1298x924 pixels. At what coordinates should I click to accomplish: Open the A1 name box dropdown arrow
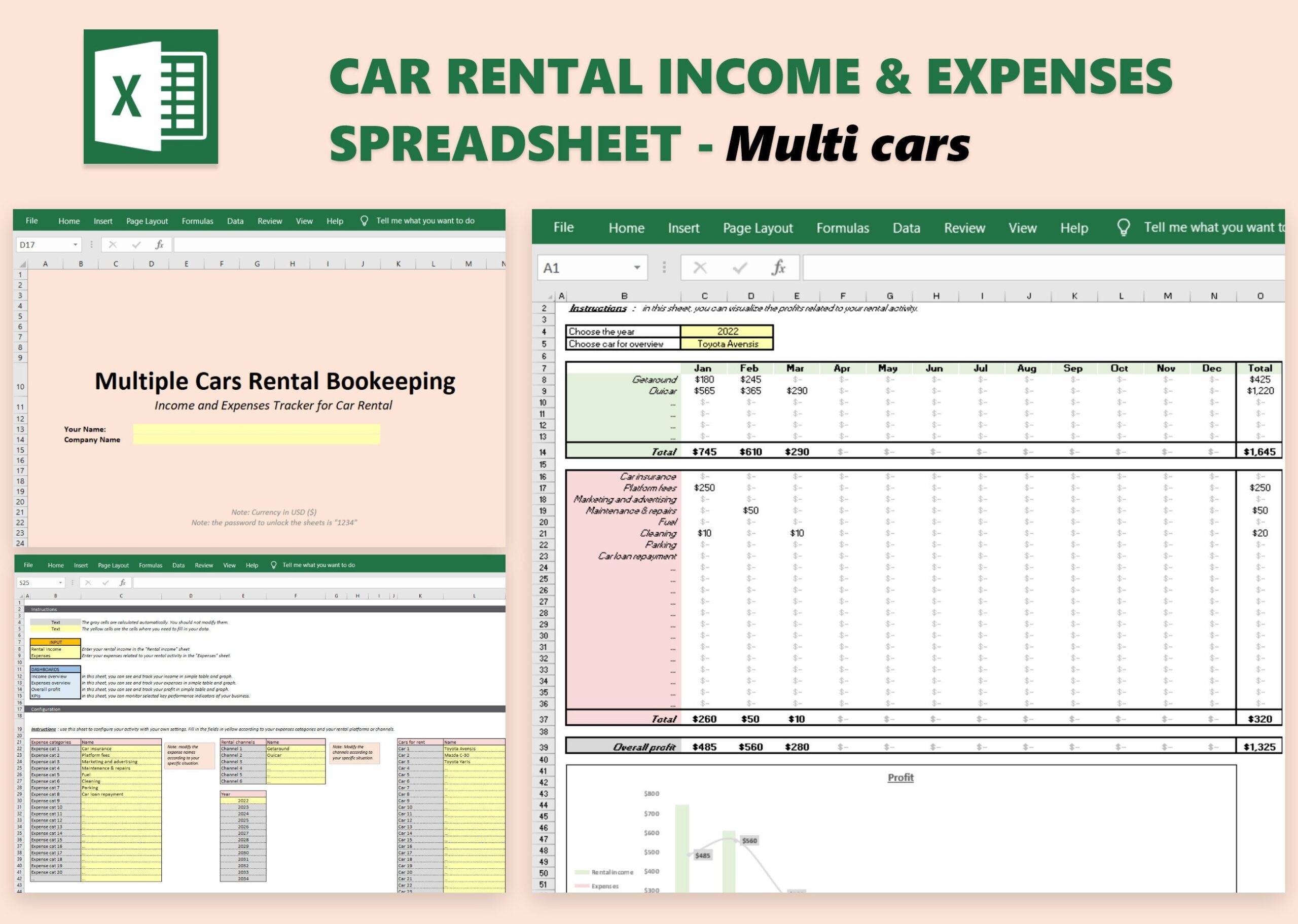point(637,268)
